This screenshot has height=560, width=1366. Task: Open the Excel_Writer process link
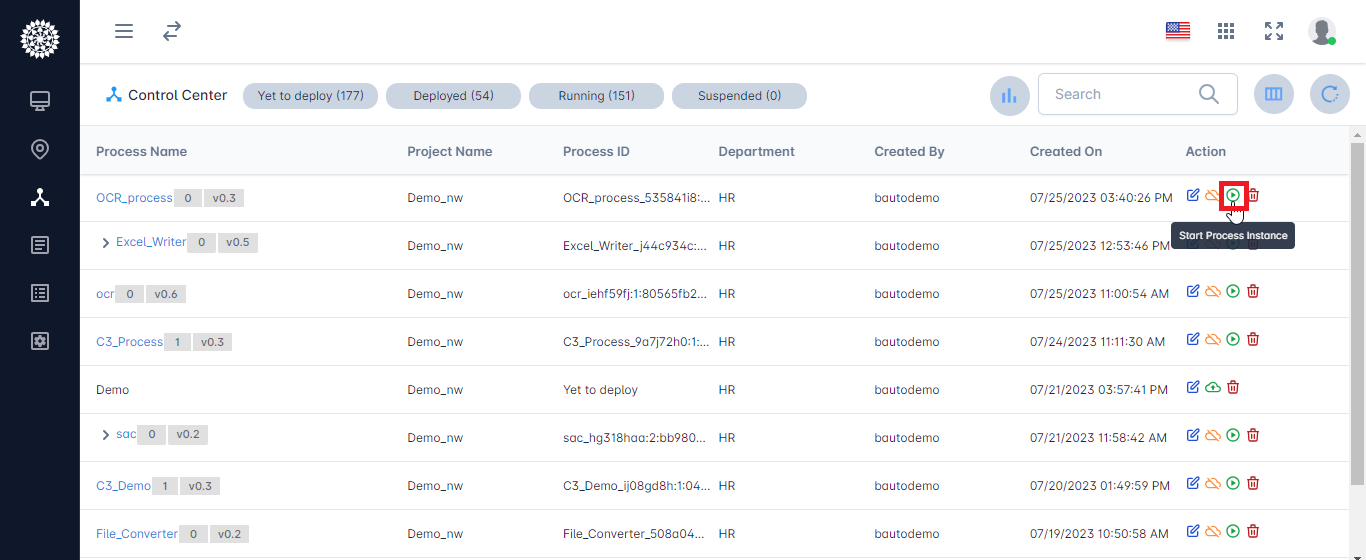click(151, 242)
